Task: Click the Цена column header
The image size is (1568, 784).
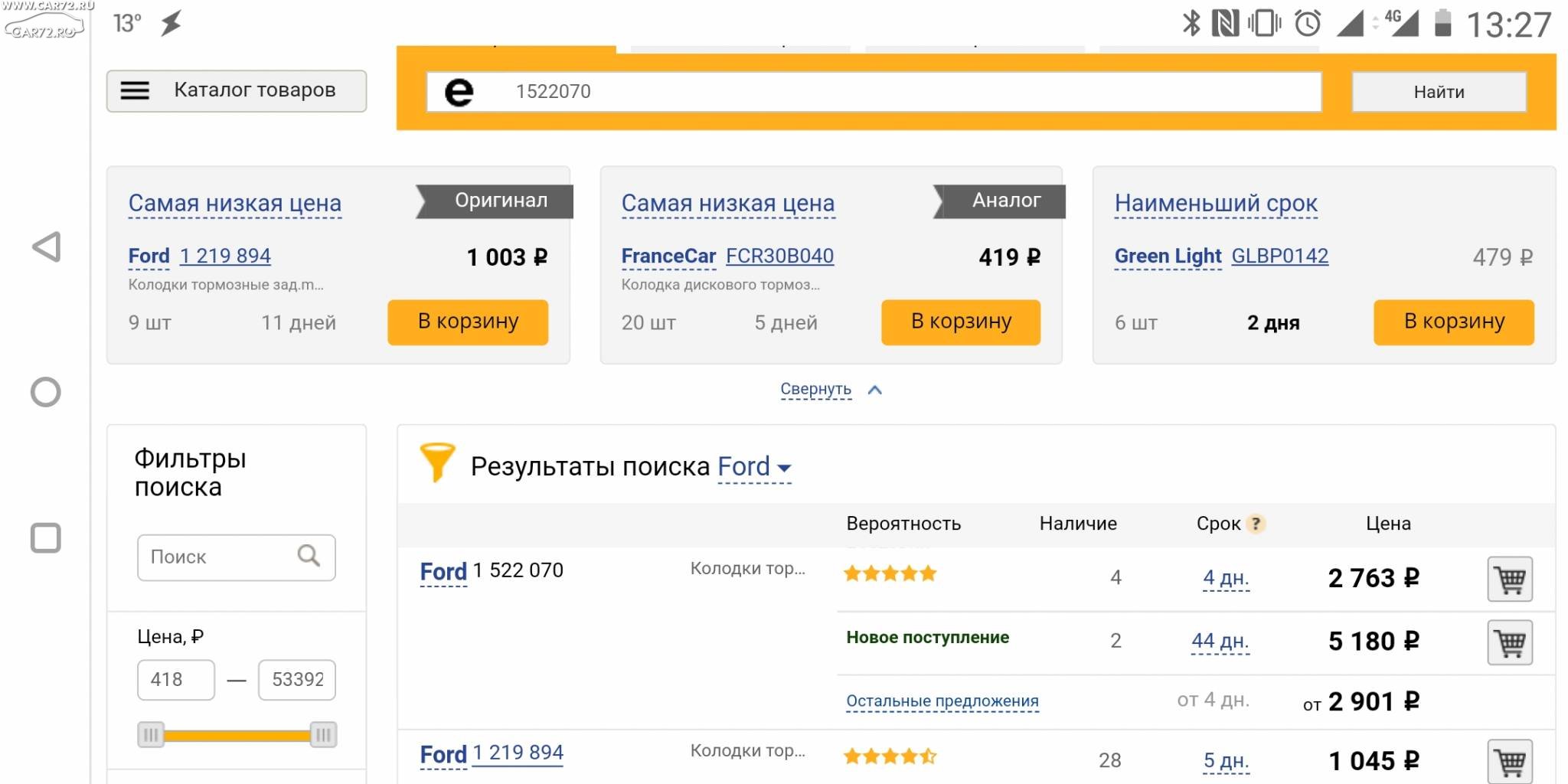Action: tap(1388, 524)
